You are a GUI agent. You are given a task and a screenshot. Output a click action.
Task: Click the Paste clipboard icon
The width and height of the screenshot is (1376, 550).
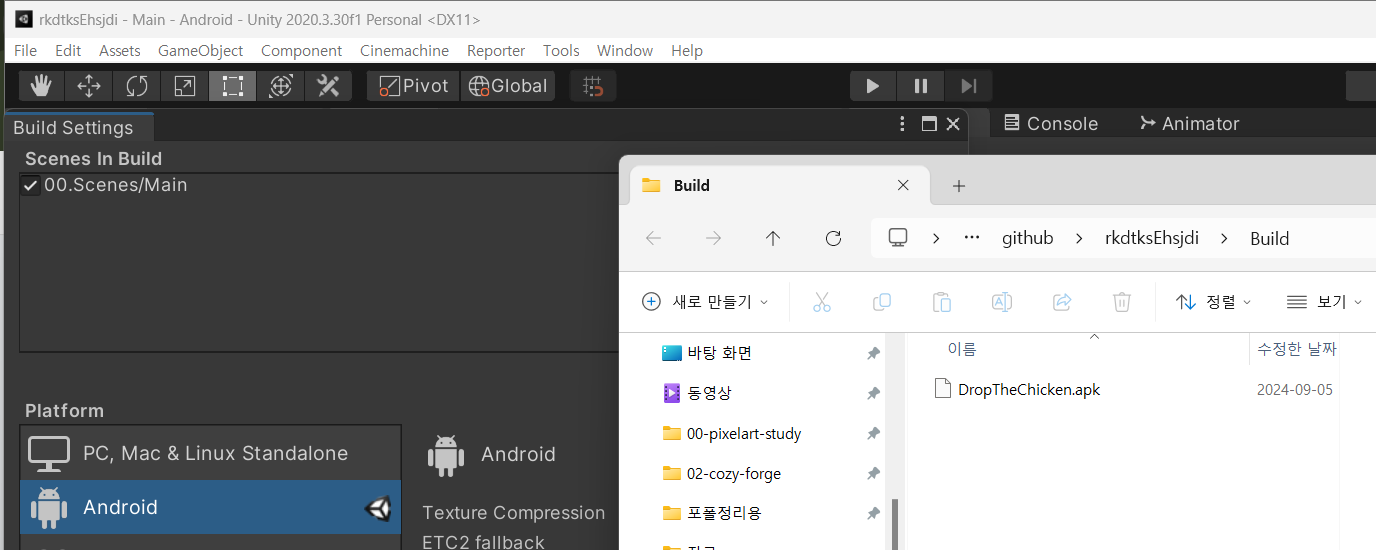[942, 301]
